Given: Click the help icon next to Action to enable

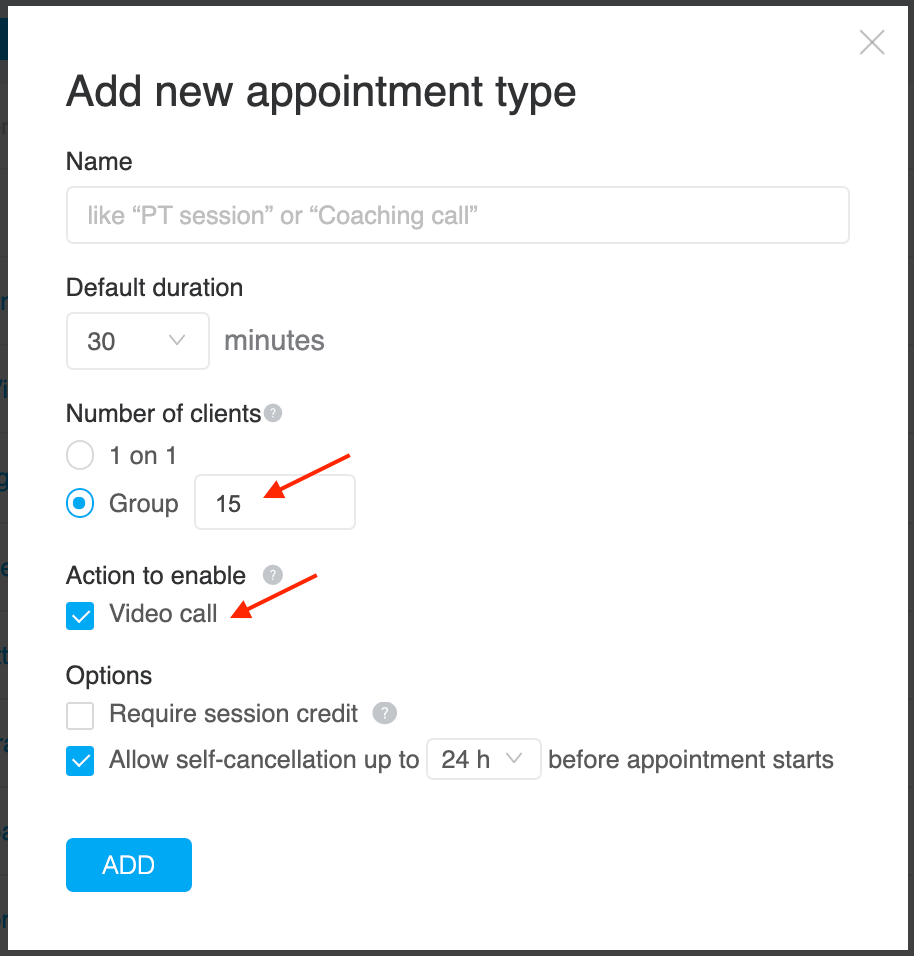Looking at the screenshot, I should point(273,575).
